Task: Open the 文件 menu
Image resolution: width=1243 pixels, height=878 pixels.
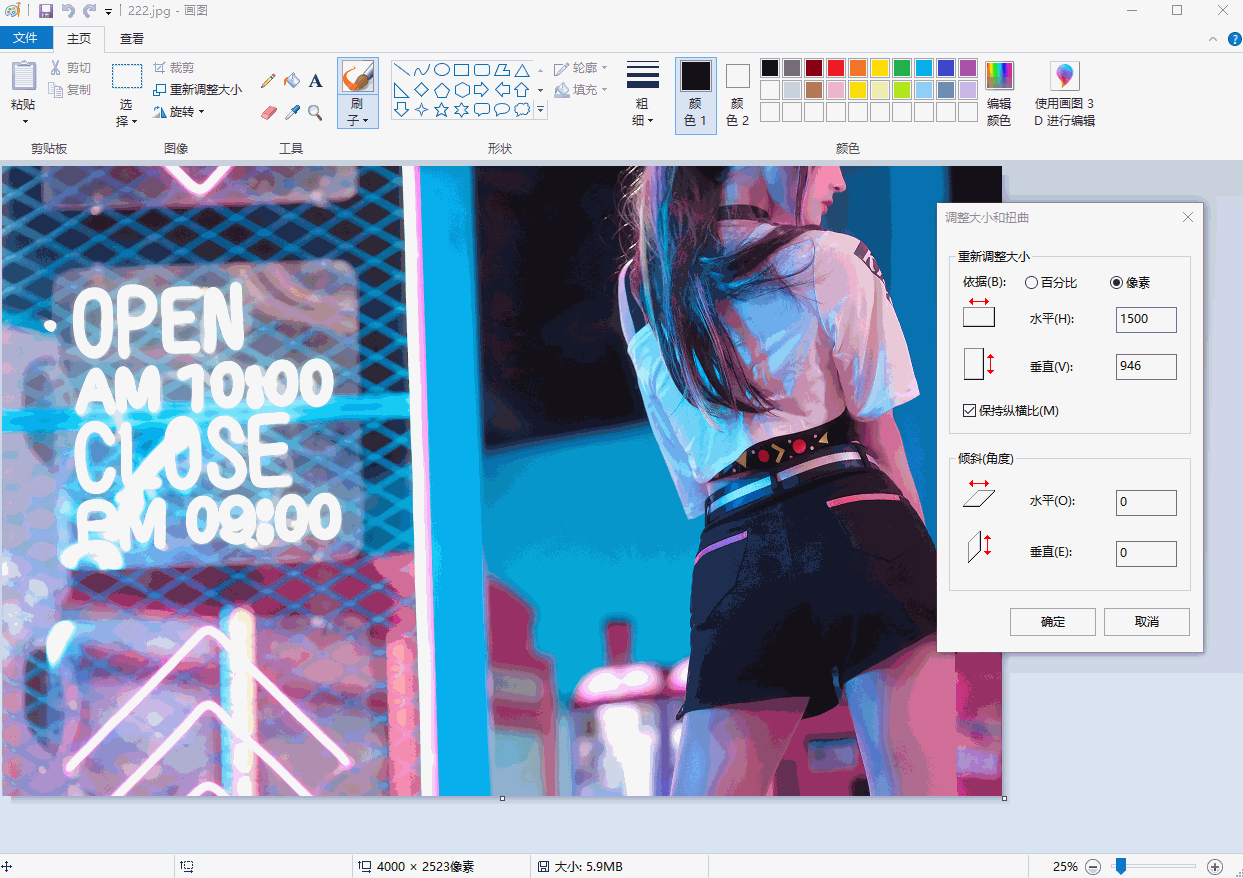Action: pos(25,38)
